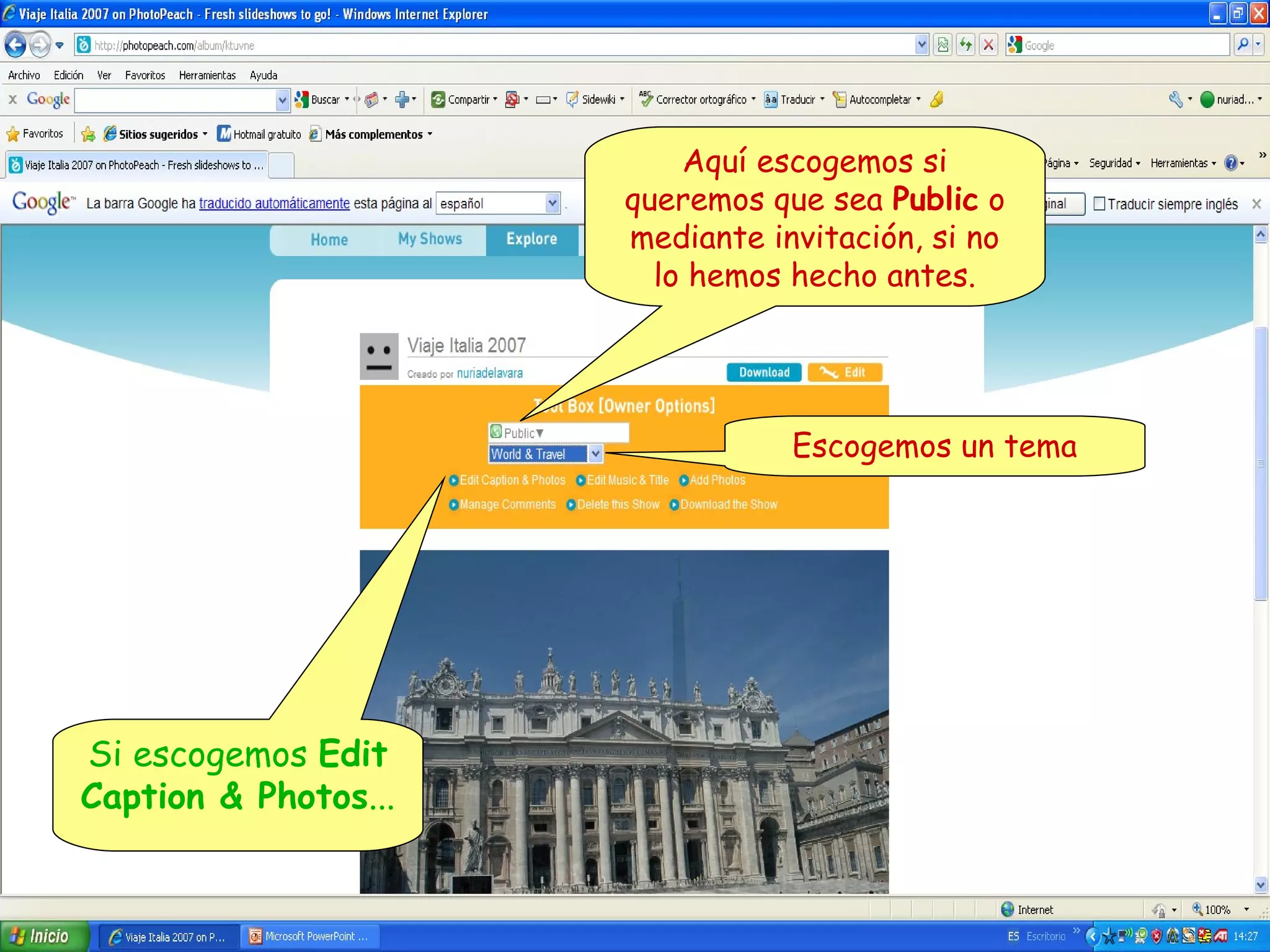Click Add Photos link
This screenshot has width=1270, height=952.
tap(713, 480)
